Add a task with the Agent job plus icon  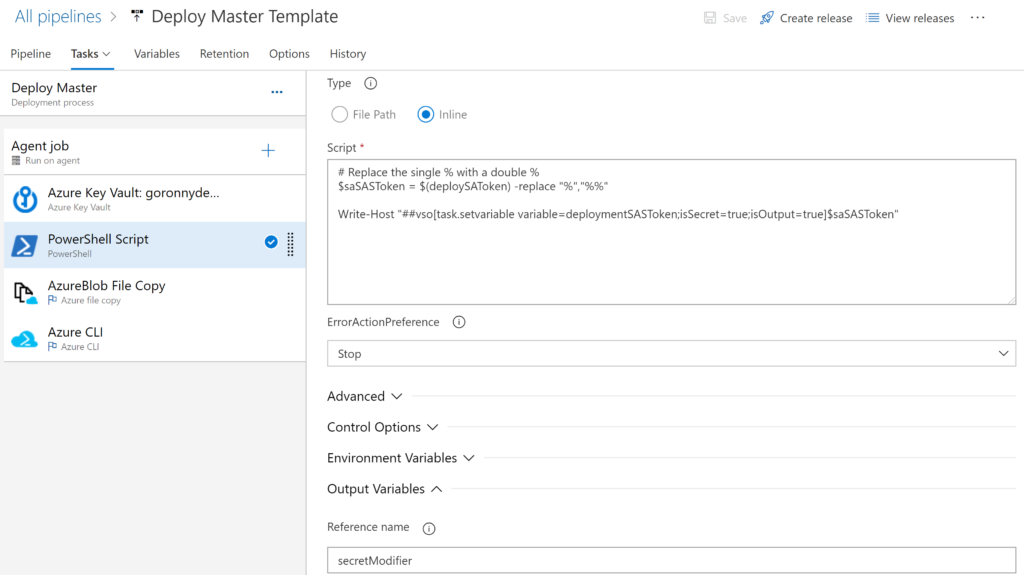coord(268,151)
